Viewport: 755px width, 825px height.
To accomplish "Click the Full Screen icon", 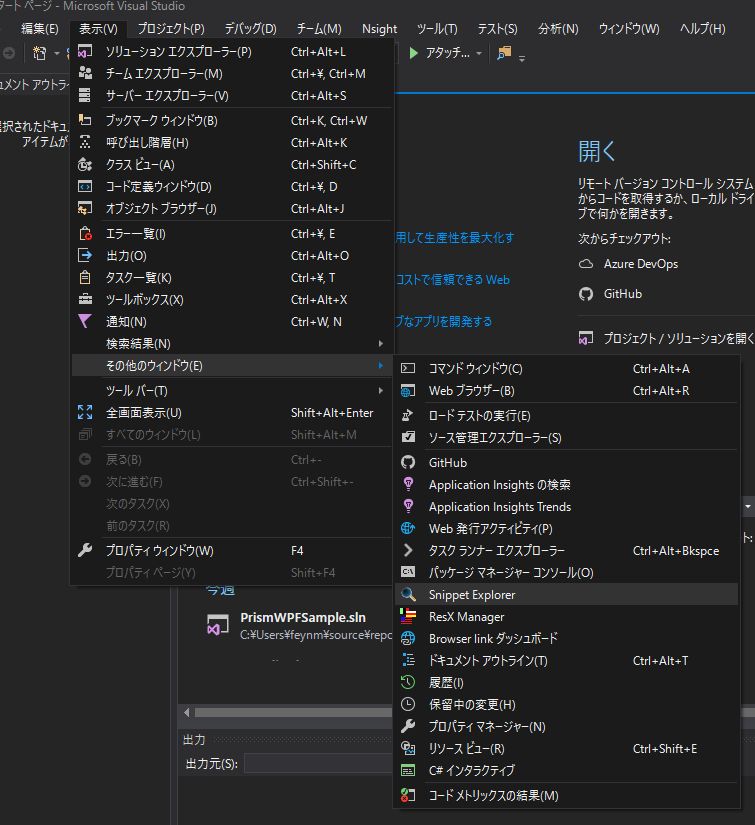I will (x=85, y=412).
